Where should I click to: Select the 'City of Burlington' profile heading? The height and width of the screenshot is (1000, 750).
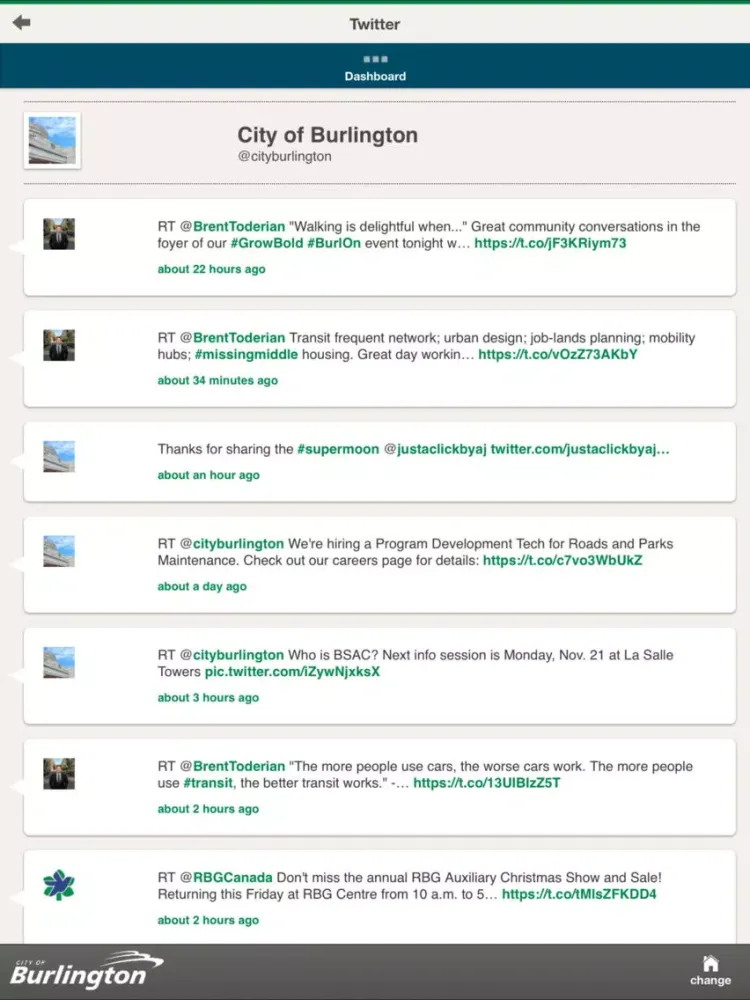pyautogui.click(x=327, y=135)
